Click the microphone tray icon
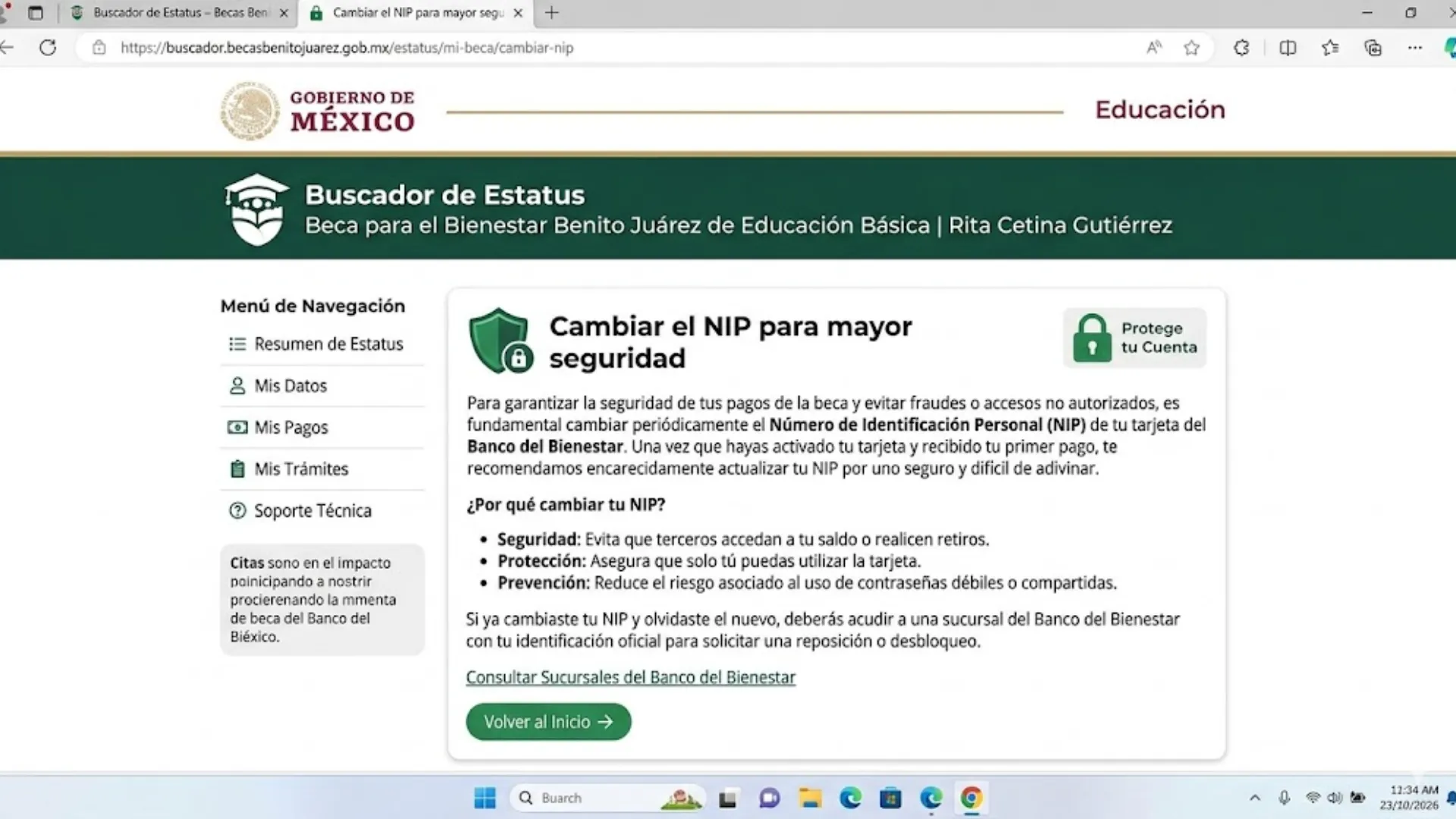 click(x=1284, y=798)
